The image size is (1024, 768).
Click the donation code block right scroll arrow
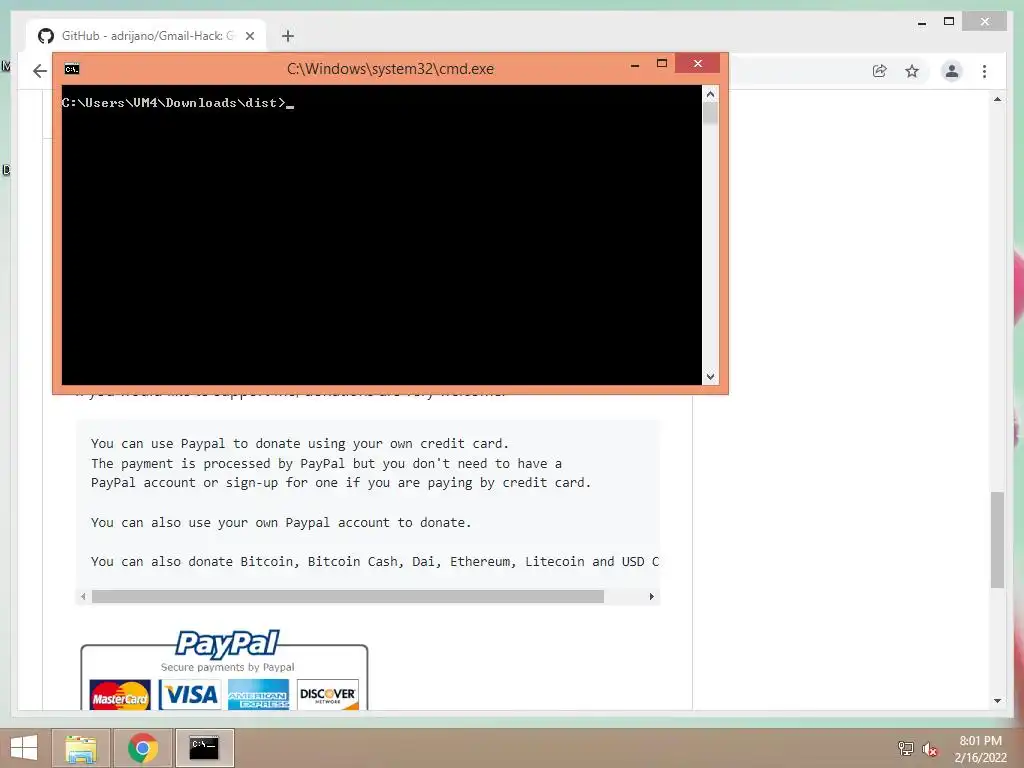click(651, 596)
